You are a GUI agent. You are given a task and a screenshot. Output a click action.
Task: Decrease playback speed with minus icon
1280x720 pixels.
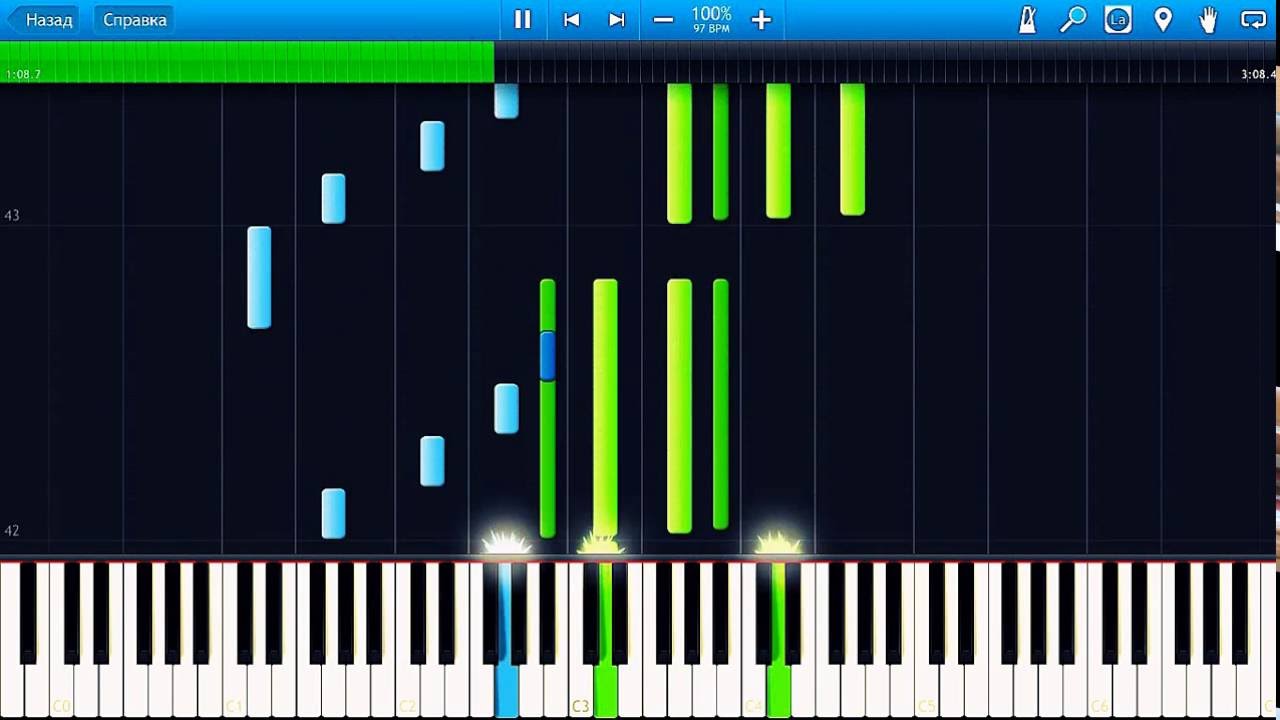[x=663, y=19]
